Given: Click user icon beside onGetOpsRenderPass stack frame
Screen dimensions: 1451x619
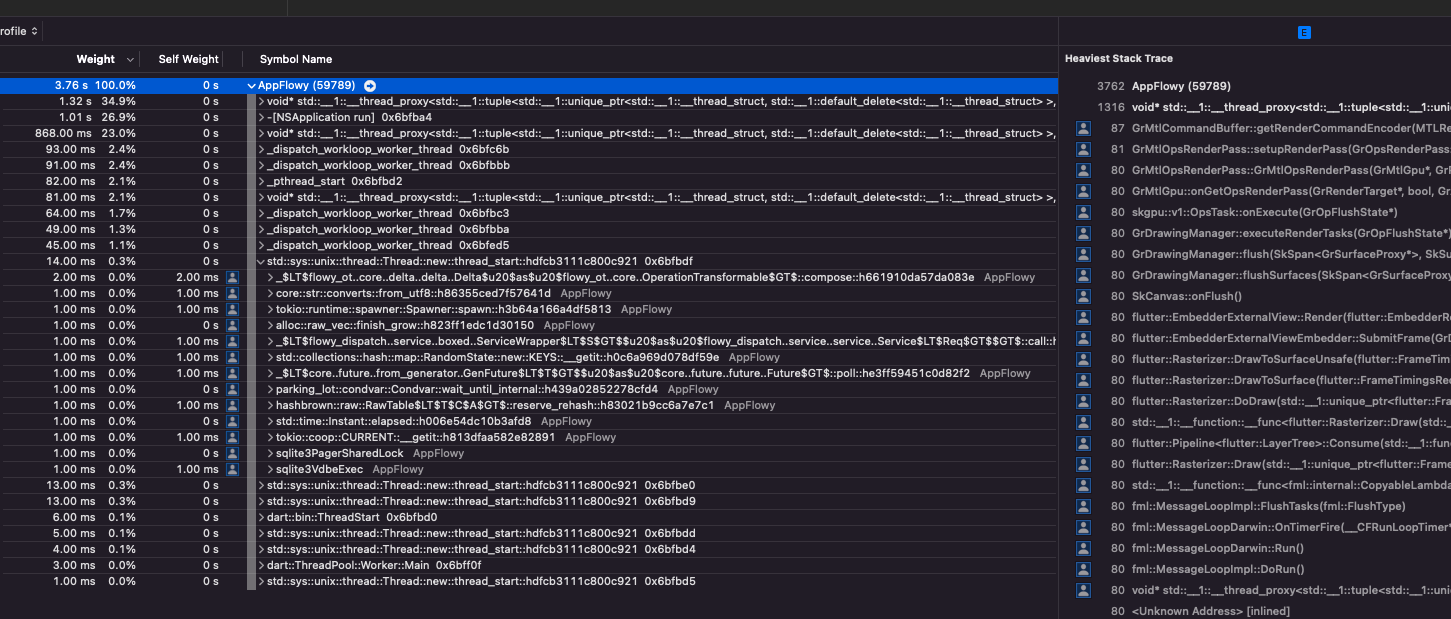Looking at the screenshot, I should tap(1083, 191).
